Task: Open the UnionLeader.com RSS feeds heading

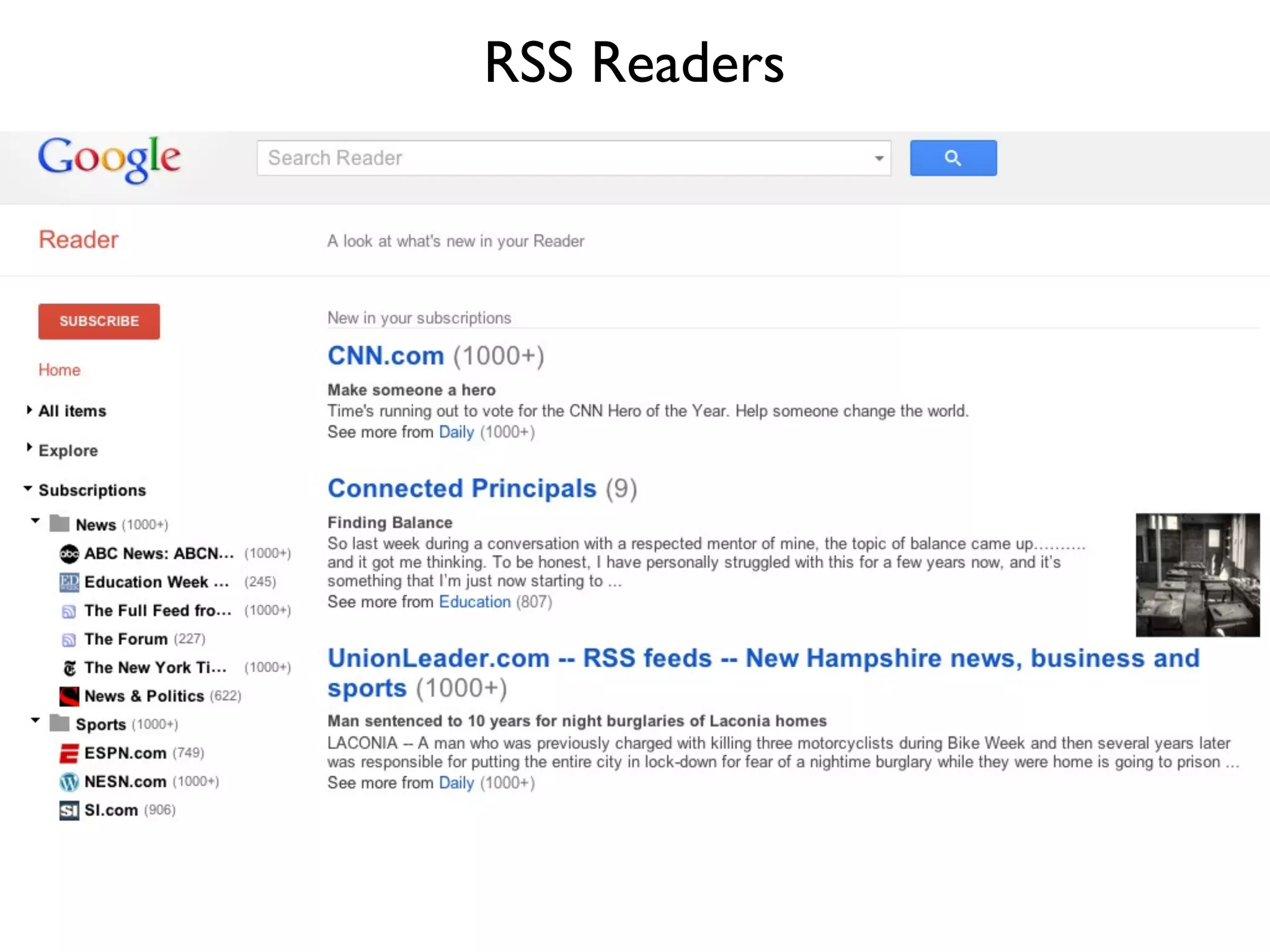Action: (x=763, y=673)
